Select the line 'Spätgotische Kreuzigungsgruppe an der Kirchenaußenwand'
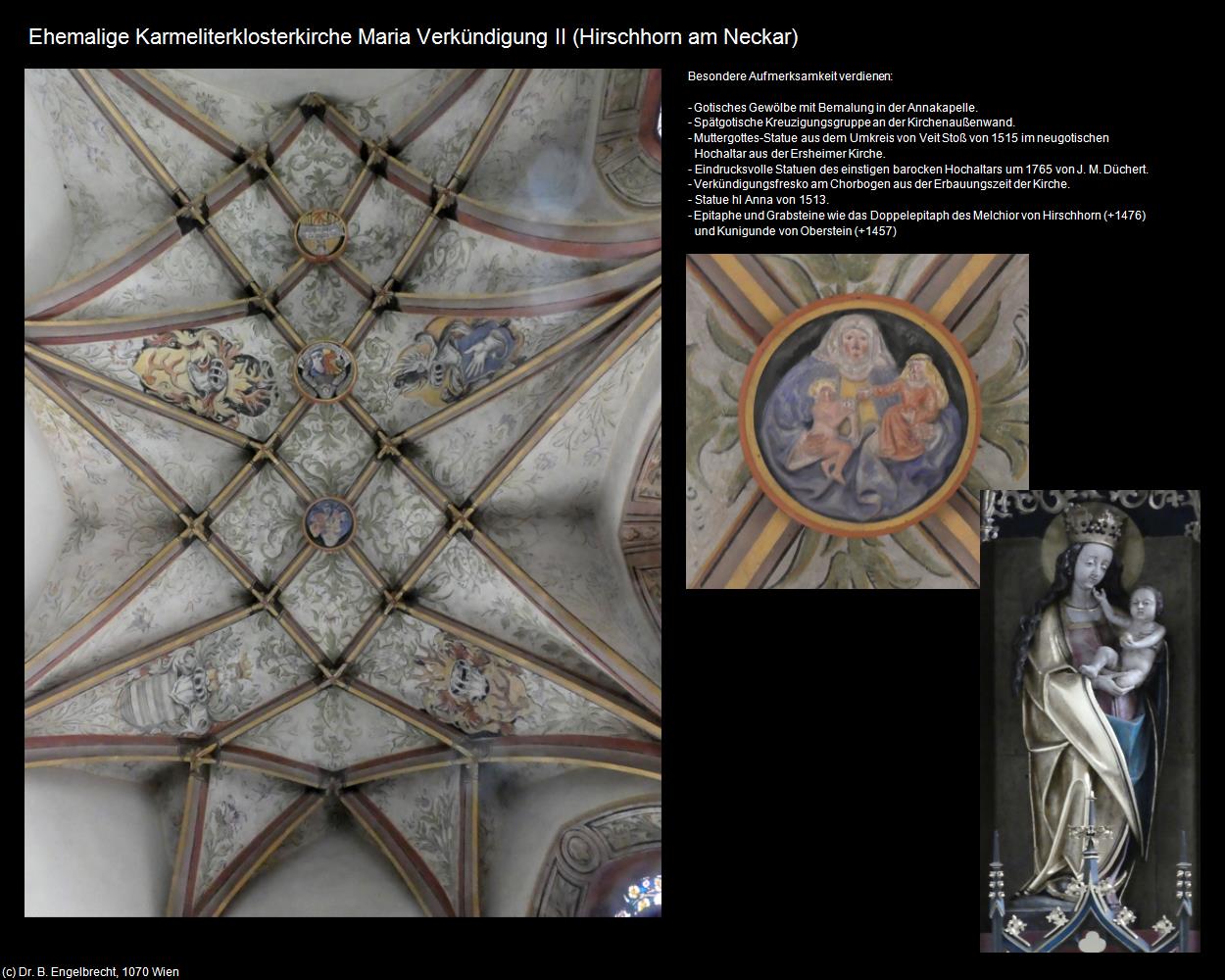This screenshot has height=980, width=1225. pyautogui.click(x=852, y=122)
